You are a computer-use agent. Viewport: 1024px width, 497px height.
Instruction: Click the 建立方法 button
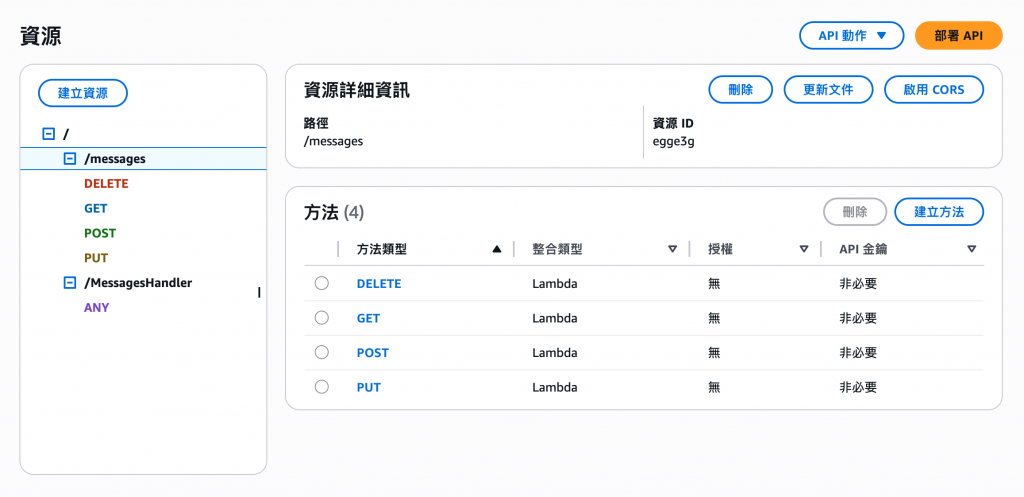click(939, 212)
